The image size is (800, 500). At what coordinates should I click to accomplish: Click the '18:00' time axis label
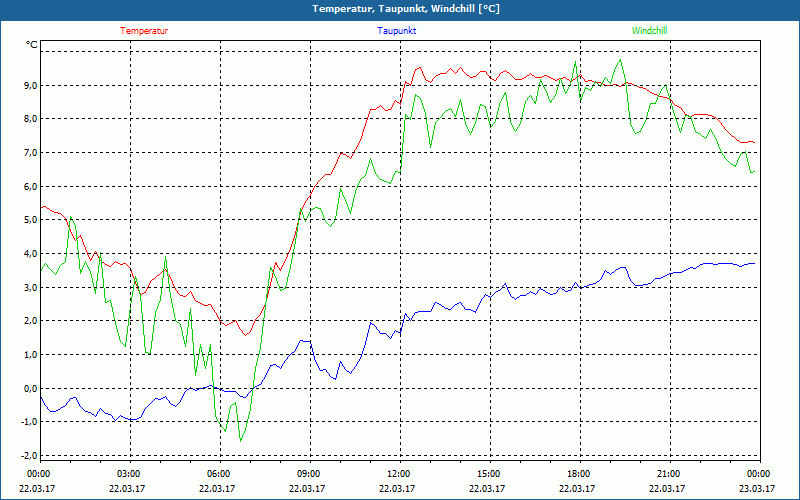point(578,474)
